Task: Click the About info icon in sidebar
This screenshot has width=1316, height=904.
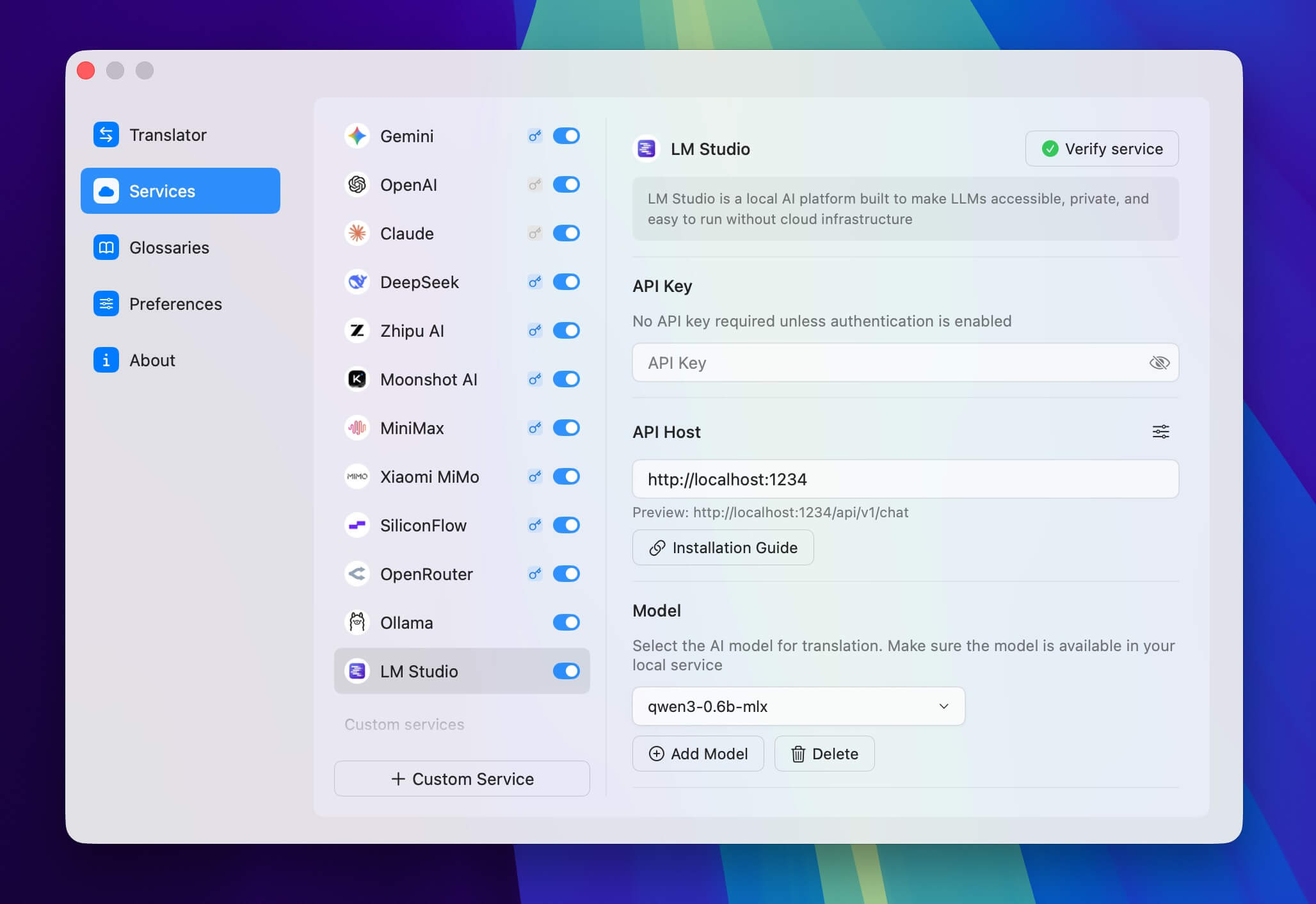Action: coord(106,360)
